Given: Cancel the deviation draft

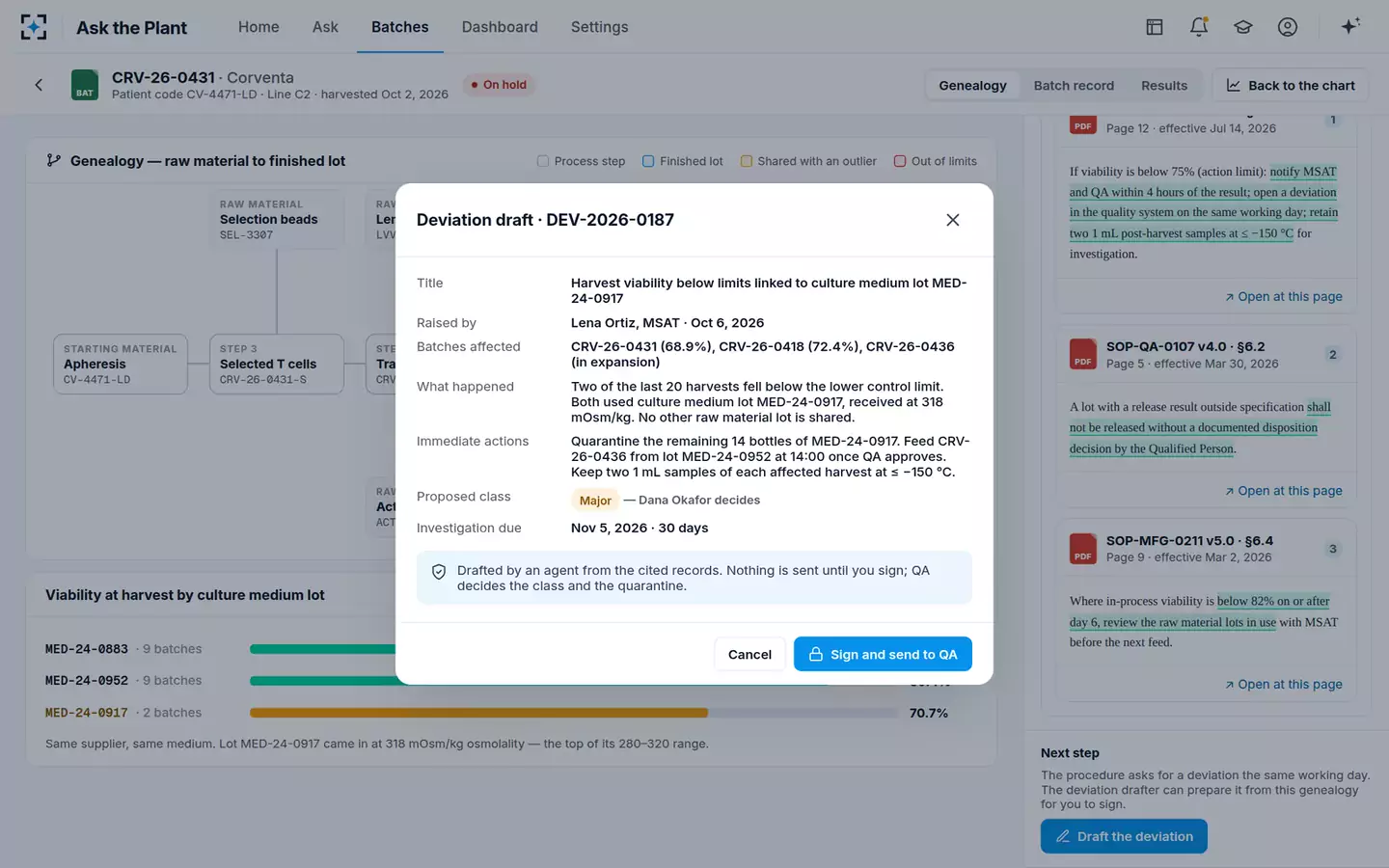Looking at the screenshot, I should 749,654.
